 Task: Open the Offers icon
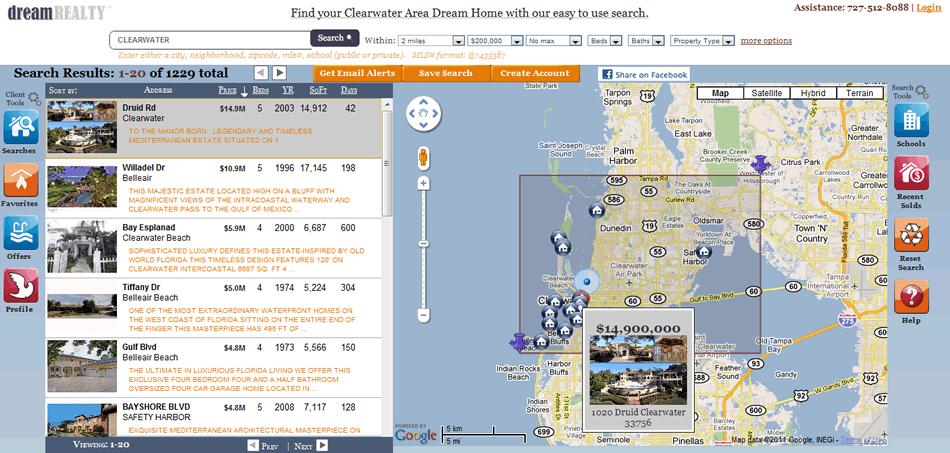coord(21,233)
